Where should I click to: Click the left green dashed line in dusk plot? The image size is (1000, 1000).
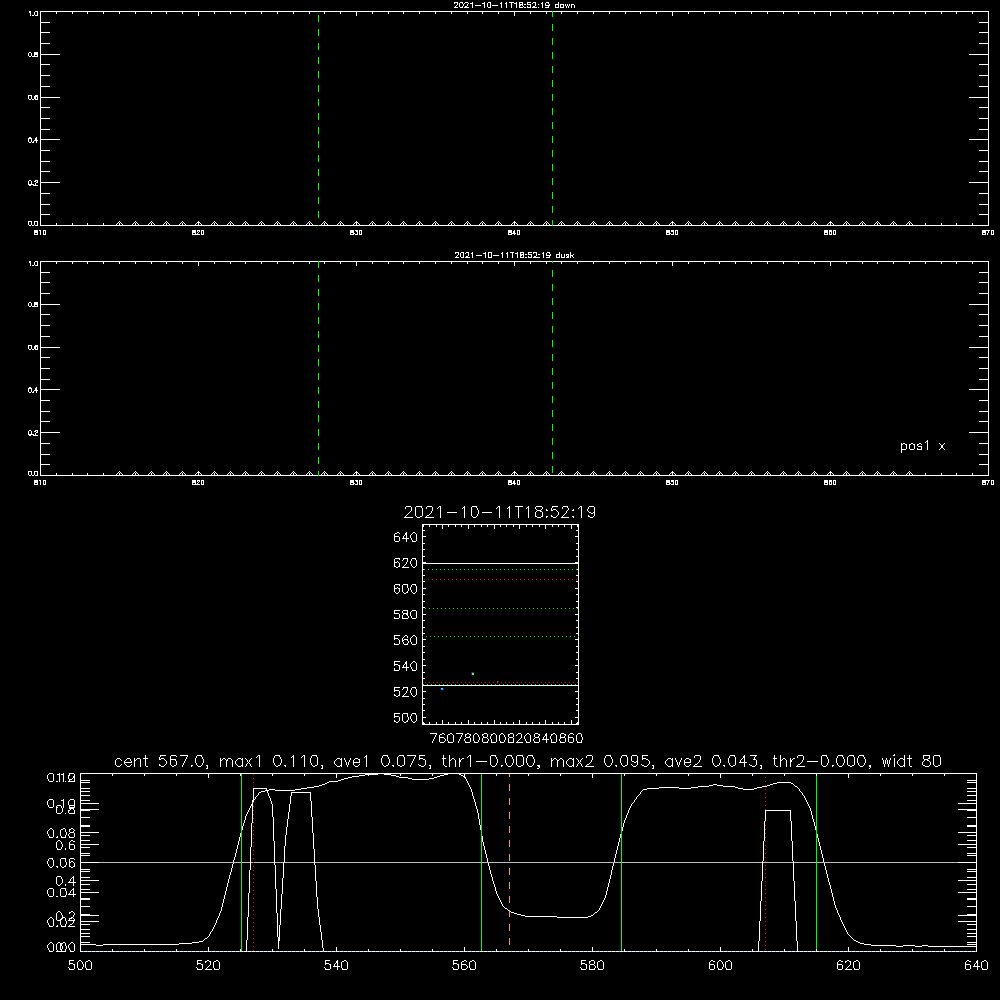pyautogui.click(x=318, y=369)
